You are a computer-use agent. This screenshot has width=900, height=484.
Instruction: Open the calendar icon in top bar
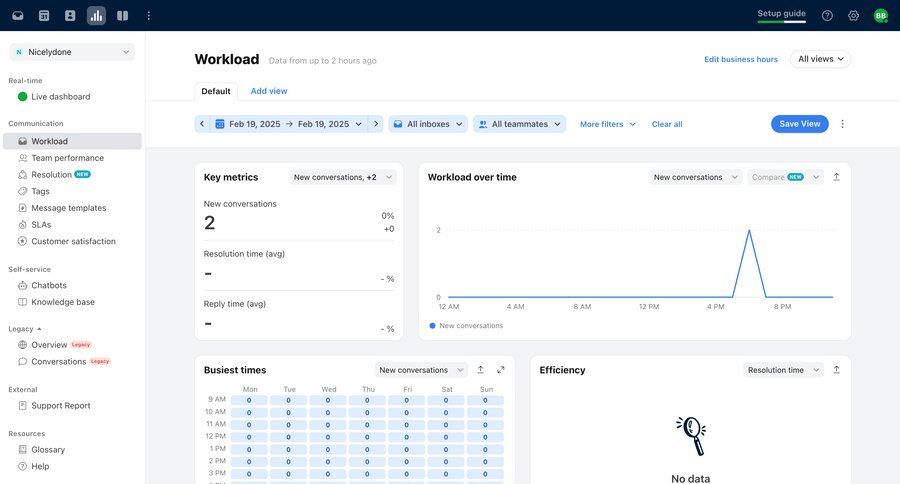pos(44,16)
